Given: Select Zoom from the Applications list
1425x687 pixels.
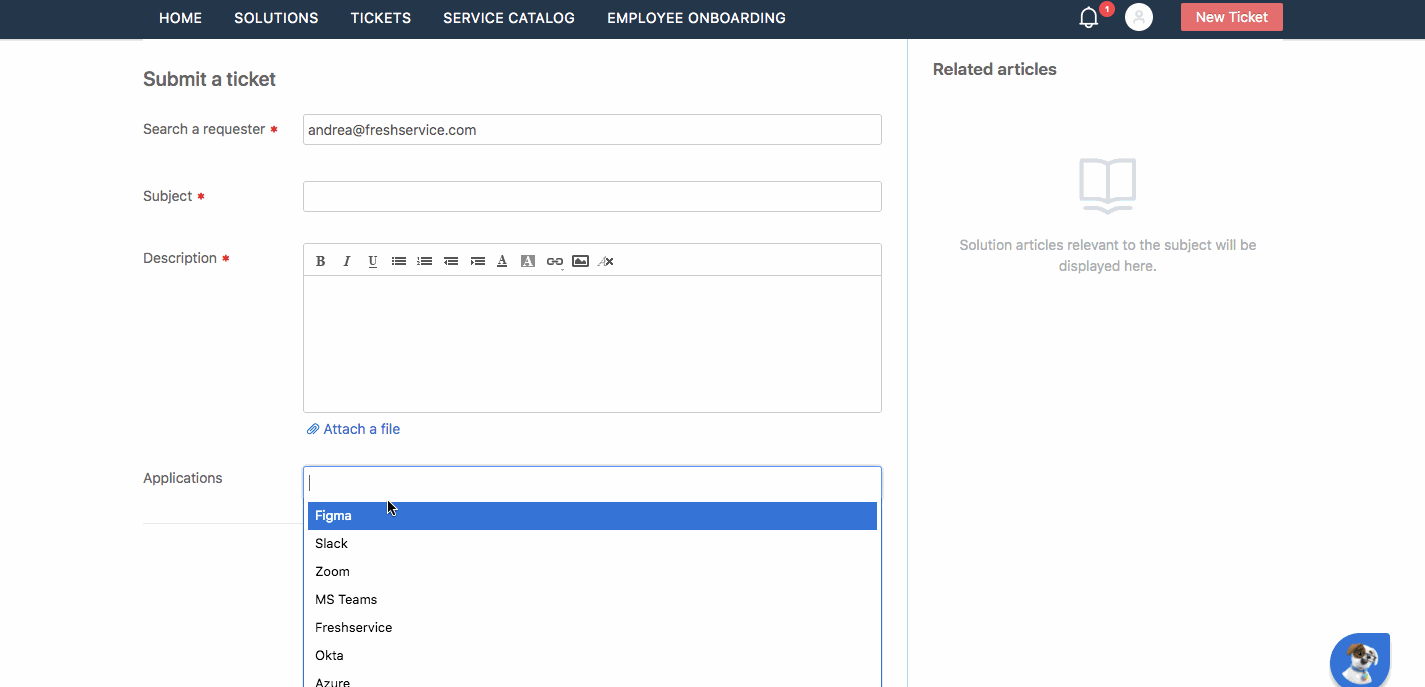Looking at the screenshot, I should click(592, 572).
